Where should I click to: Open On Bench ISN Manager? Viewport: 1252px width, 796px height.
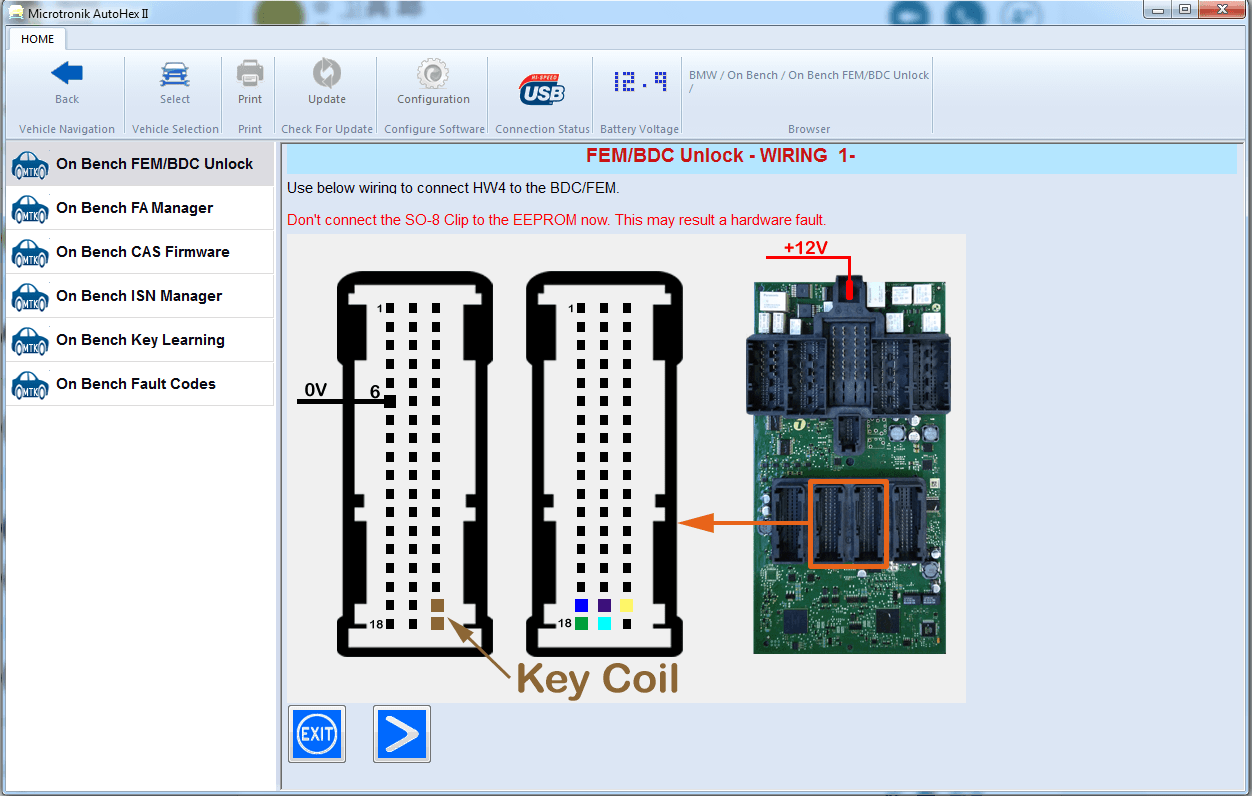coord(140,296)
